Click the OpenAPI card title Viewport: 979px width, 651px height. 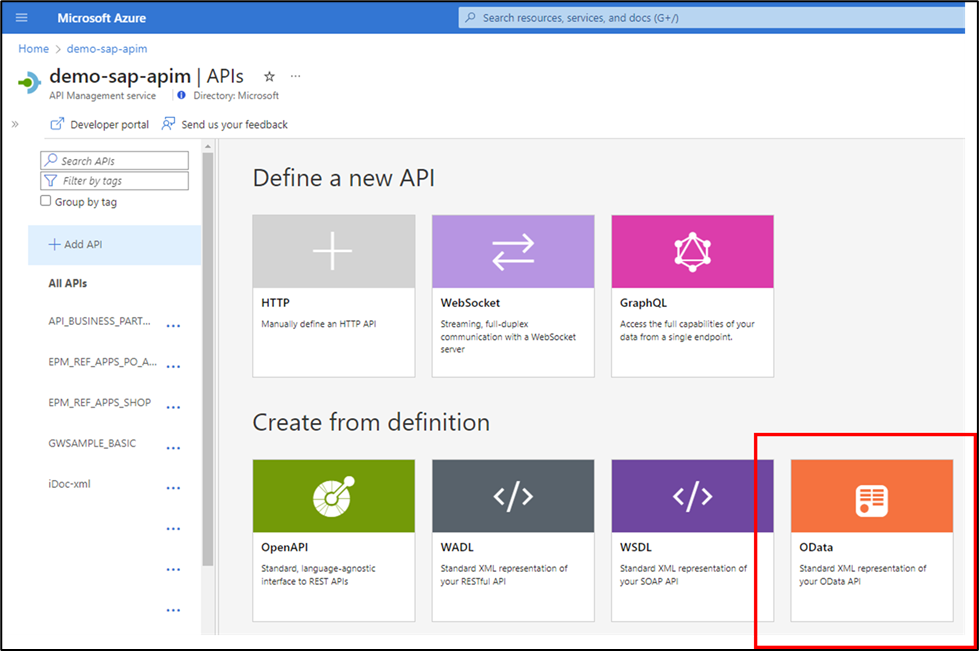285,547
